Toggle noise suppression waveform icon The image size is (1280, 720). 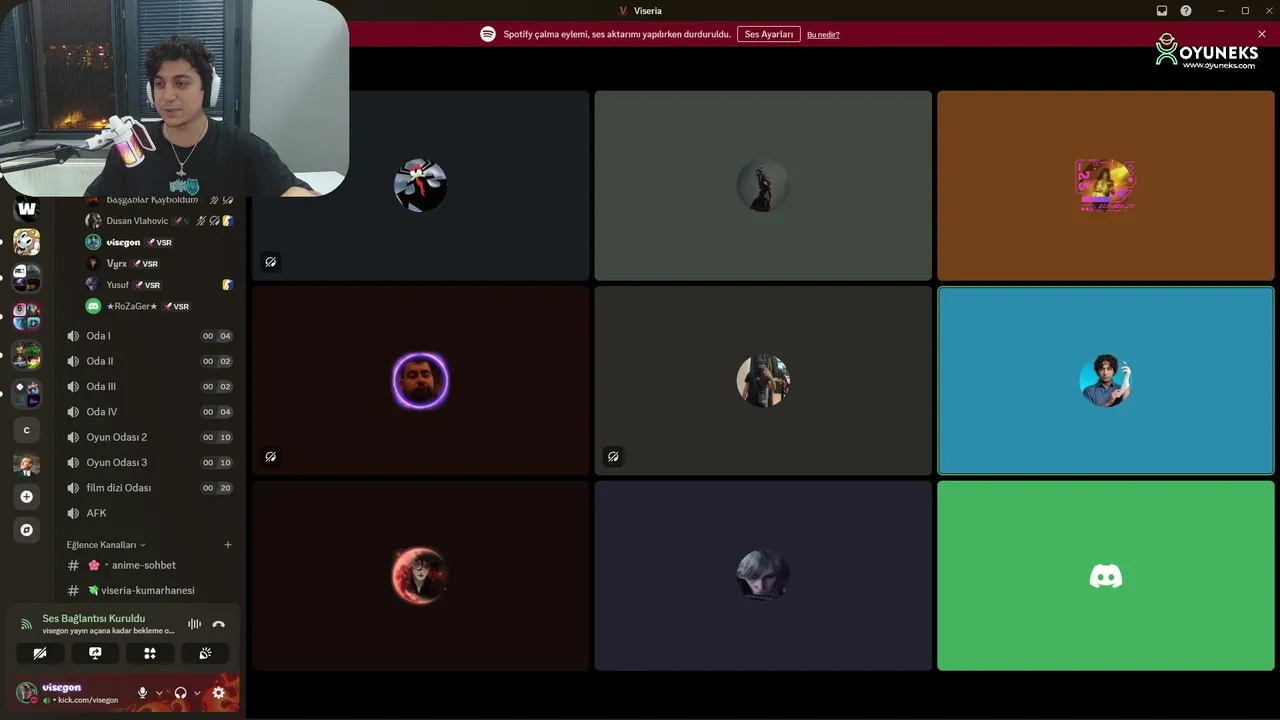coord(195,624)
